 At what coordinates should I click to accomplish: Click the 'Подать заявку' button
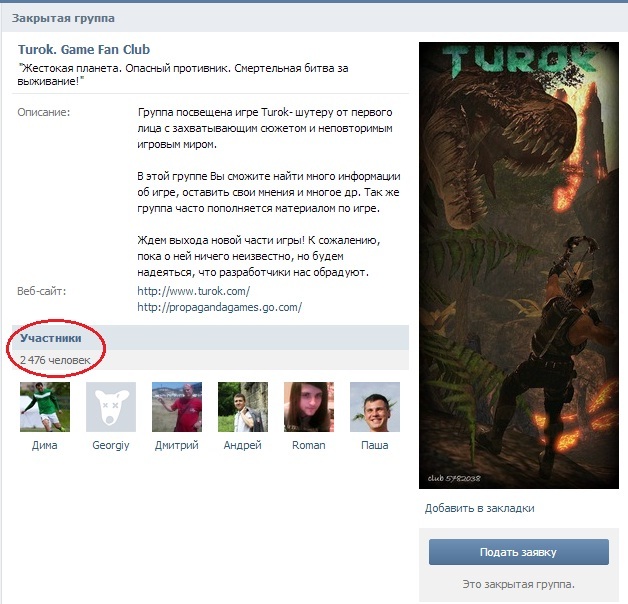pos(519,552)
